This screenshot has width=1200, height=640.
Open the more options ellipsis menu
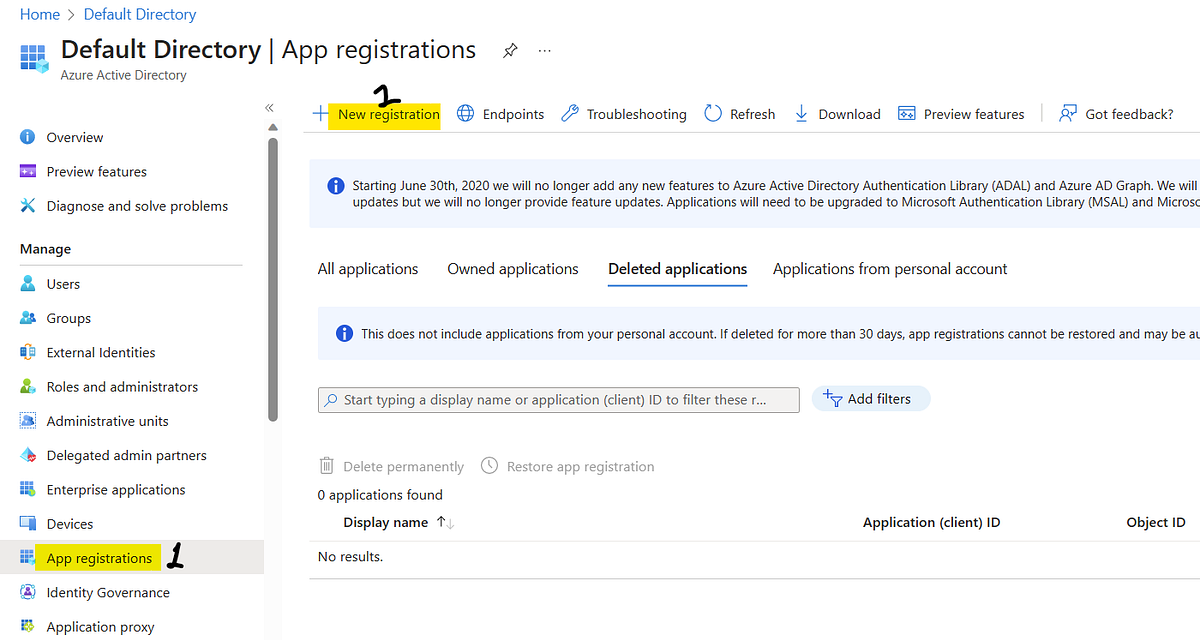544,50
